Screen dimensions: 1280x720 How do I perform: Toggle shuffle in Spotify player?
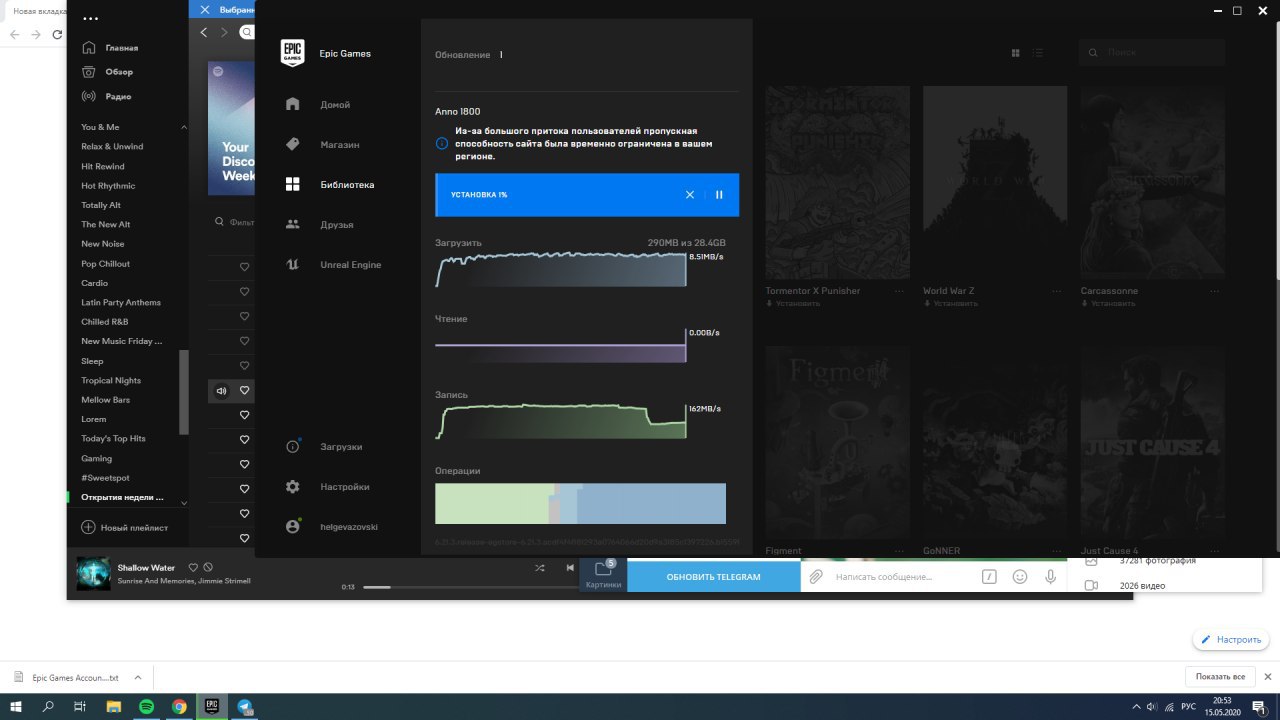[x=540, y=567]
